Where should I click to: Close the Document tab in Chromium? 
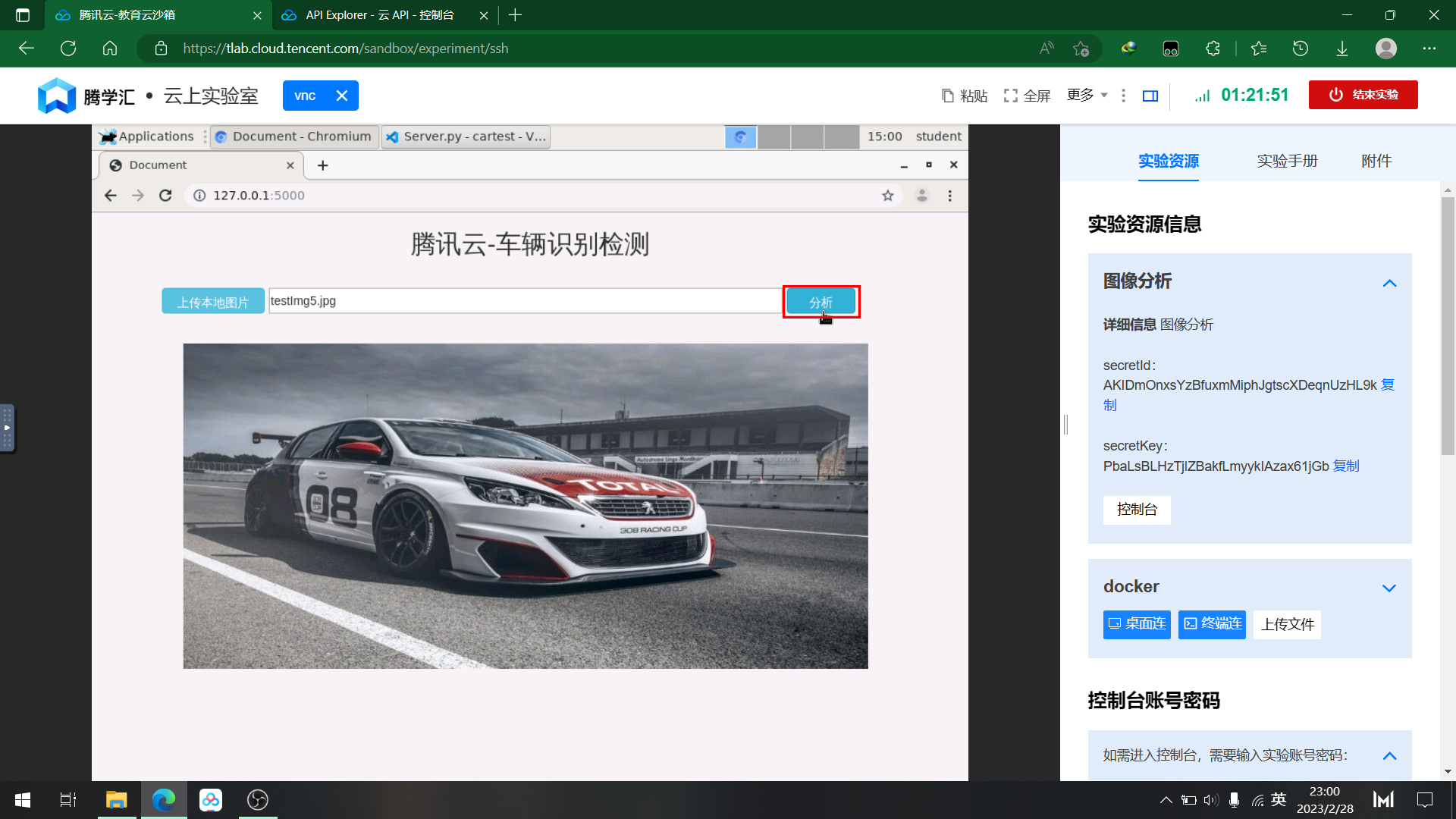(x=290, y=165)
